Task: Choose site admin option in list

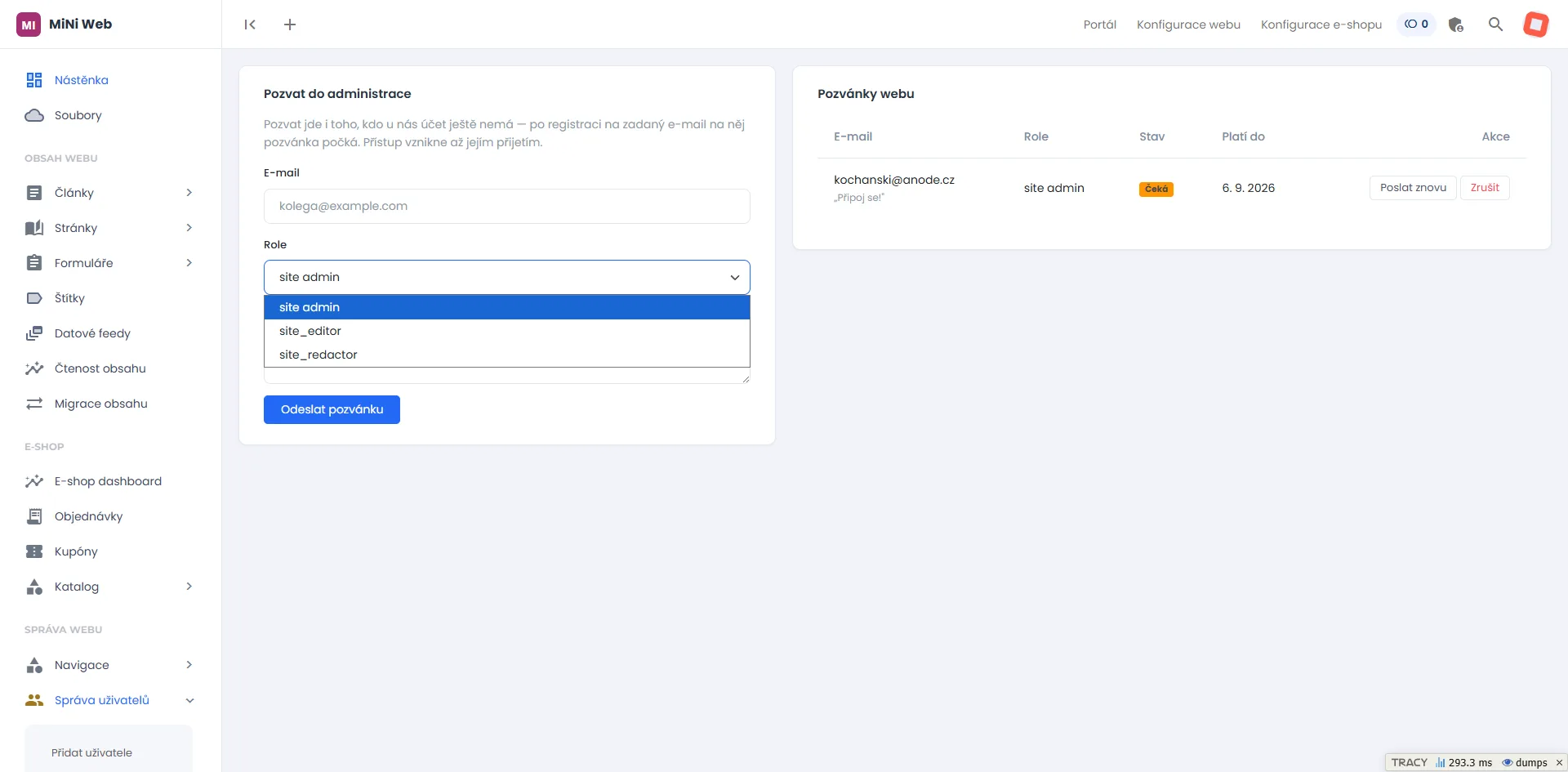Action: click(506, 307)
